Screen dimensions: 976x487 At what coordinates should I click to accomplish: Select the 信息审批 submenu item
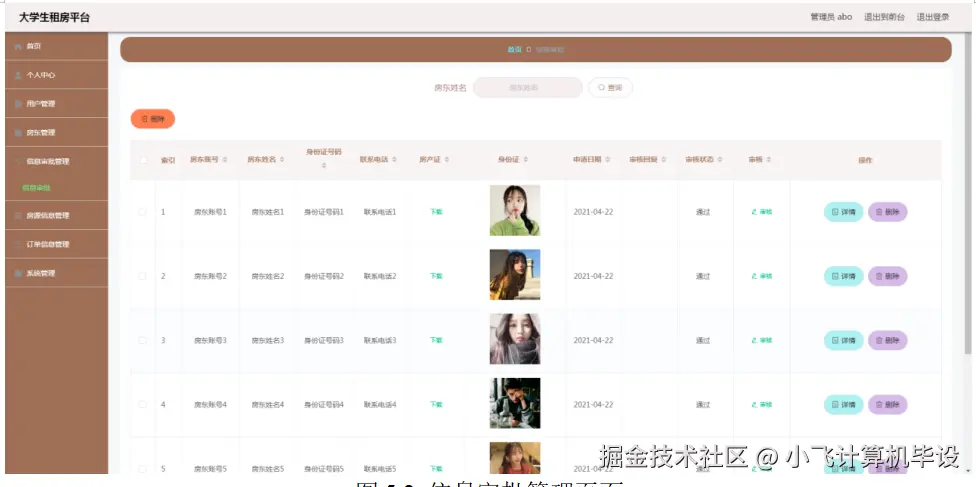click(x=37, y=187)
